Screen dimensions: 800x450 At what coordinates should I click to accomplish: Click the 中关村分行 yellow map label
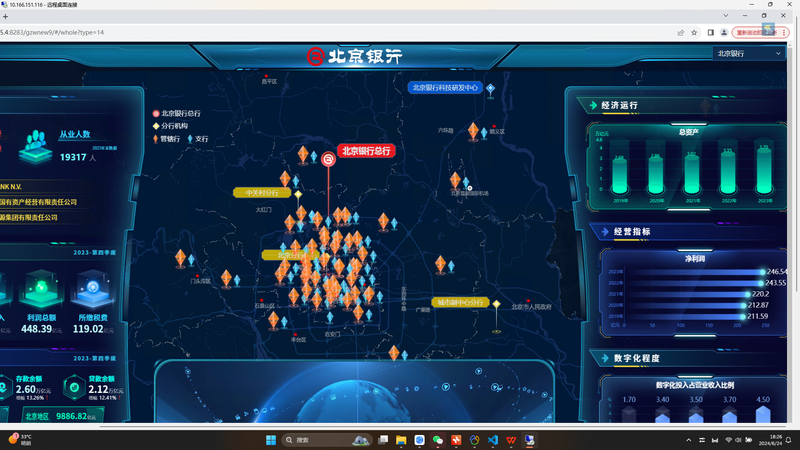coord(262,193)
